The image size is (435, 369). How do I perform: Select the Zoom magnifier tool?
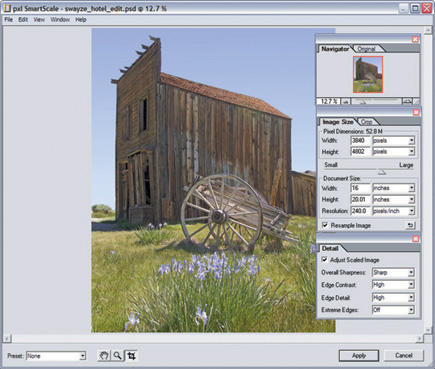point(117,356)
